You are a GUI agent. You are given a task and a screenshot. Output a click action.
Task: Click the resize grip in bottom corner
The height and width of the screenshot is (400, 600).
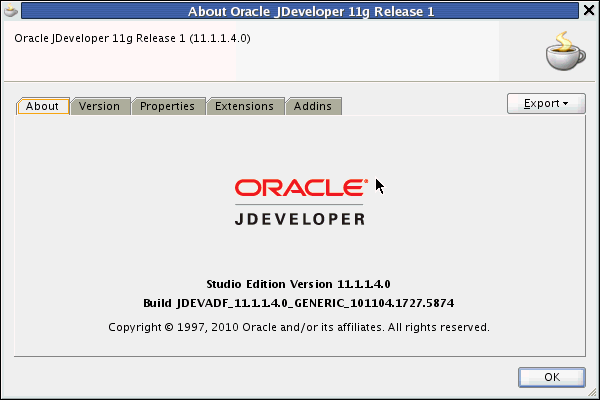(592, 392)
